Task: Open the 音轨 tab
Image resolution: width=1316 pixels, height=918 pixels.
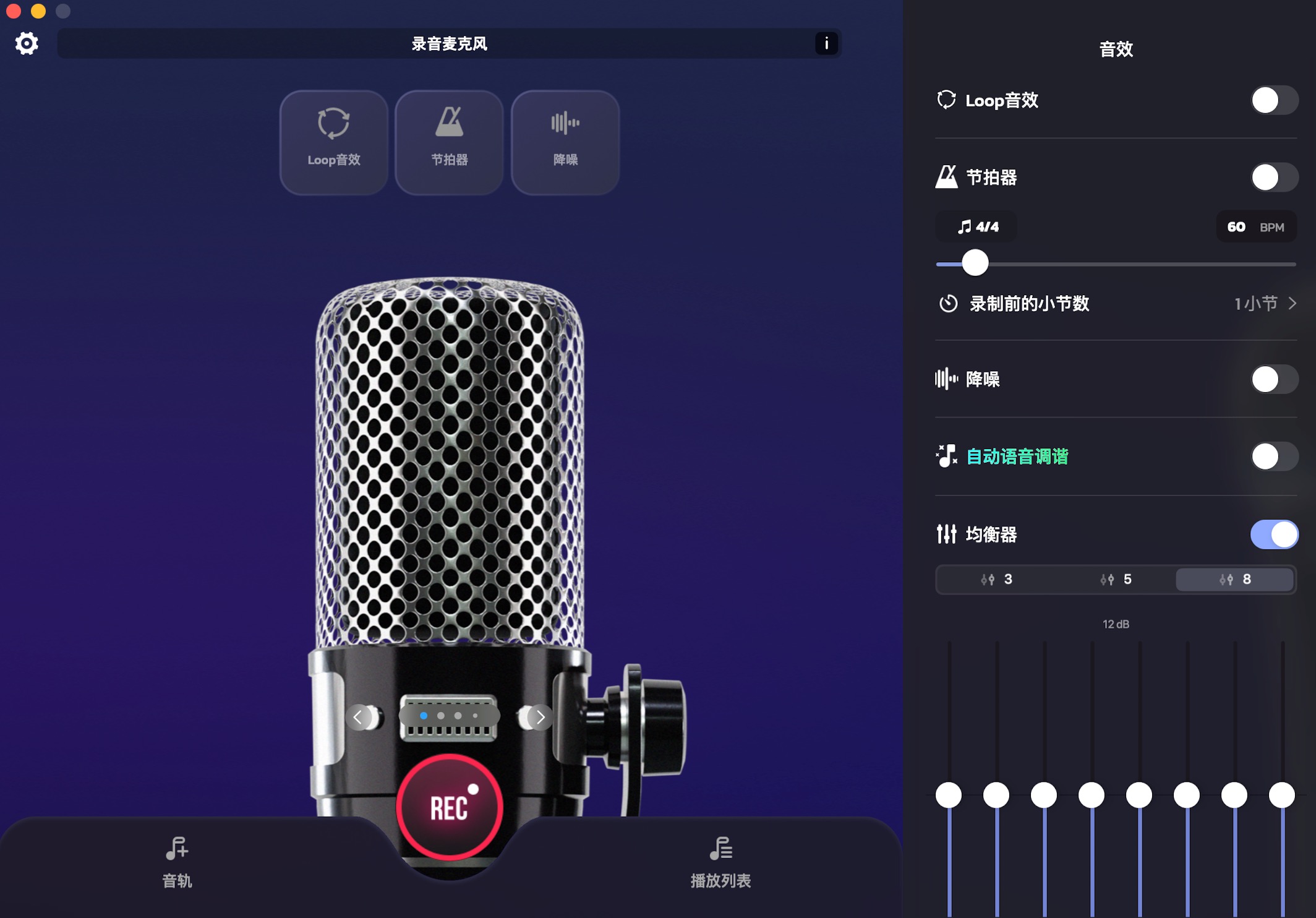Action: point(177,863)
